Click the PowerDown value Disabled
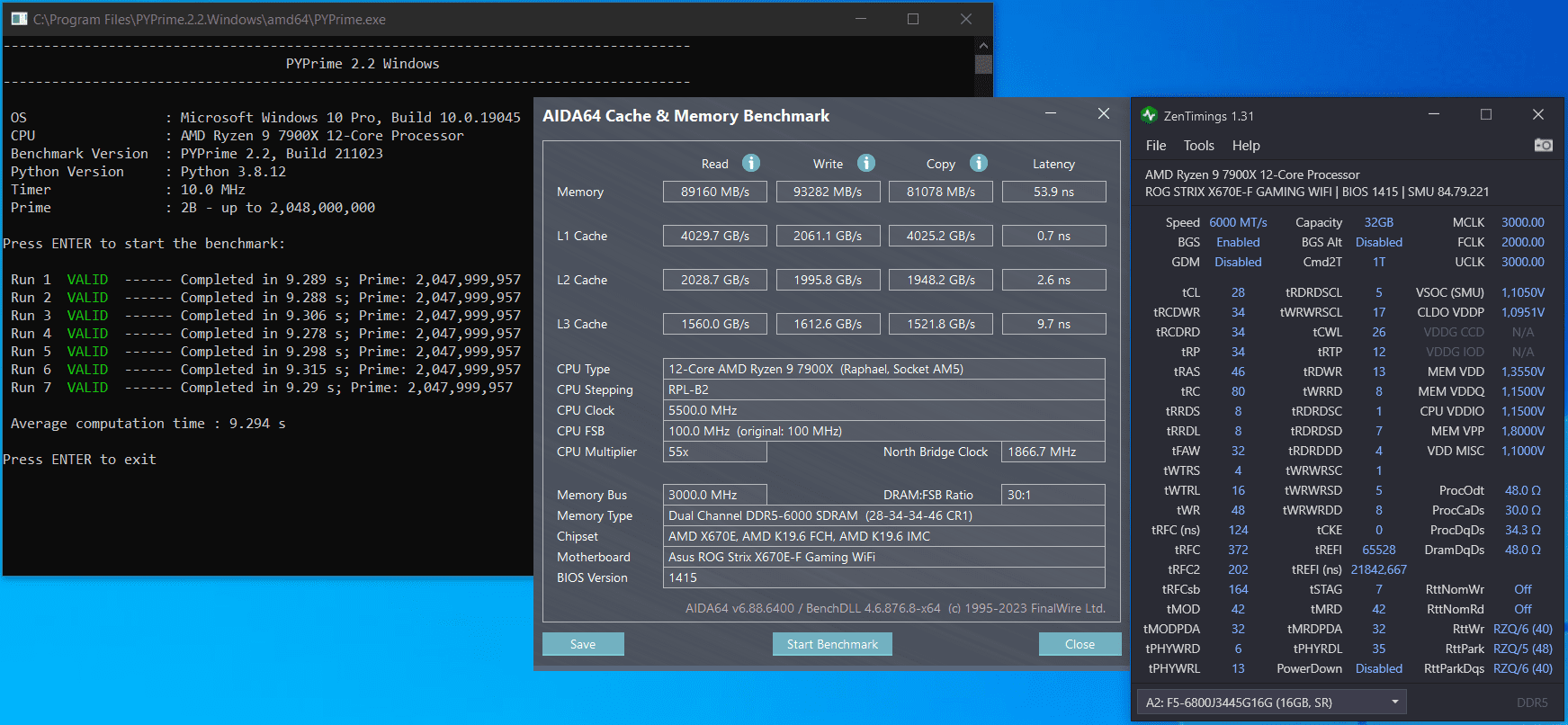 (x=1379, y=668)
